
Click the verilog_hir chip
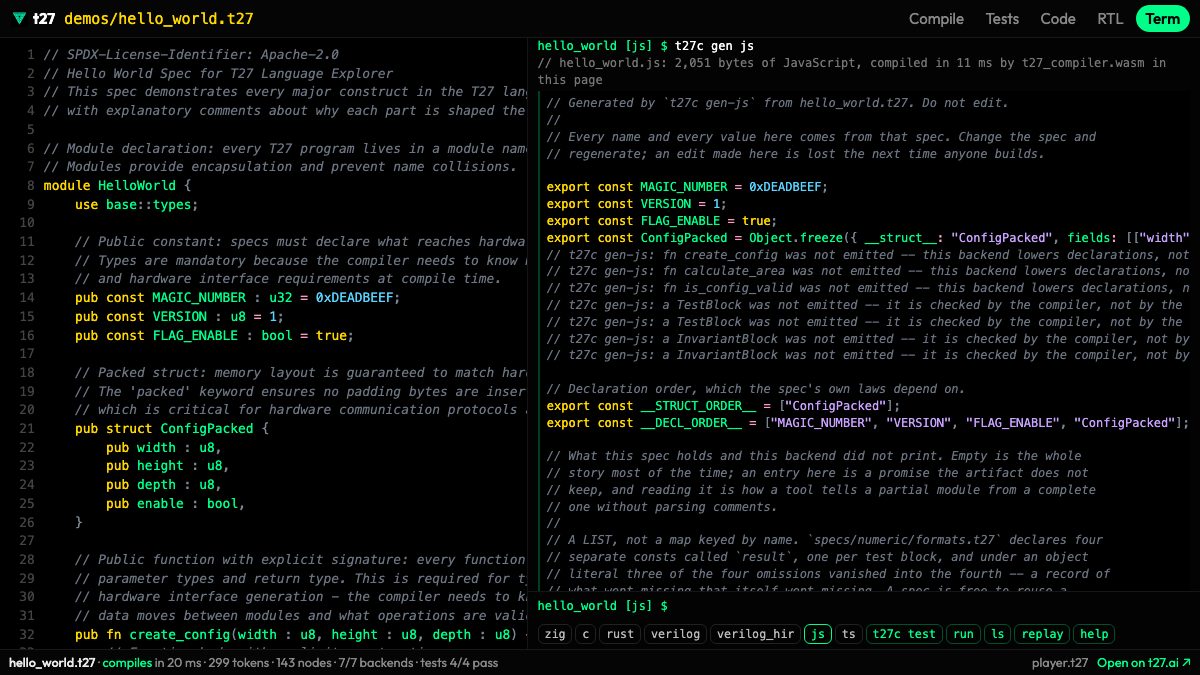click(x=755, y=634)
